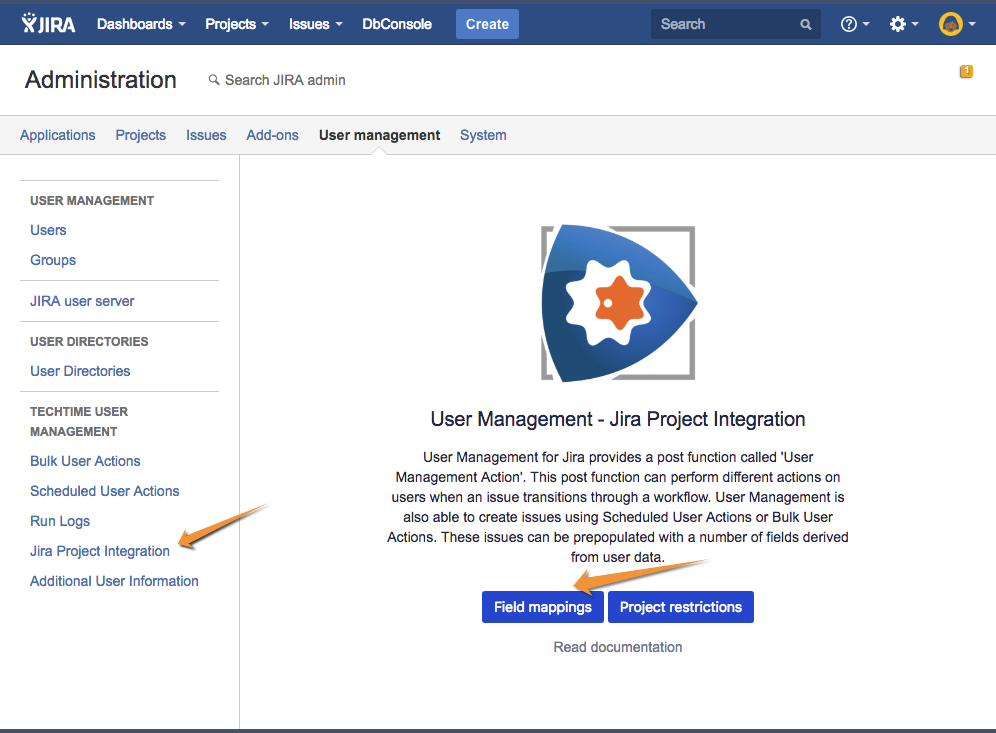Viewport: 996px width, 733px height.
Task: Open the Read documentation link
Action: (618, 647)
